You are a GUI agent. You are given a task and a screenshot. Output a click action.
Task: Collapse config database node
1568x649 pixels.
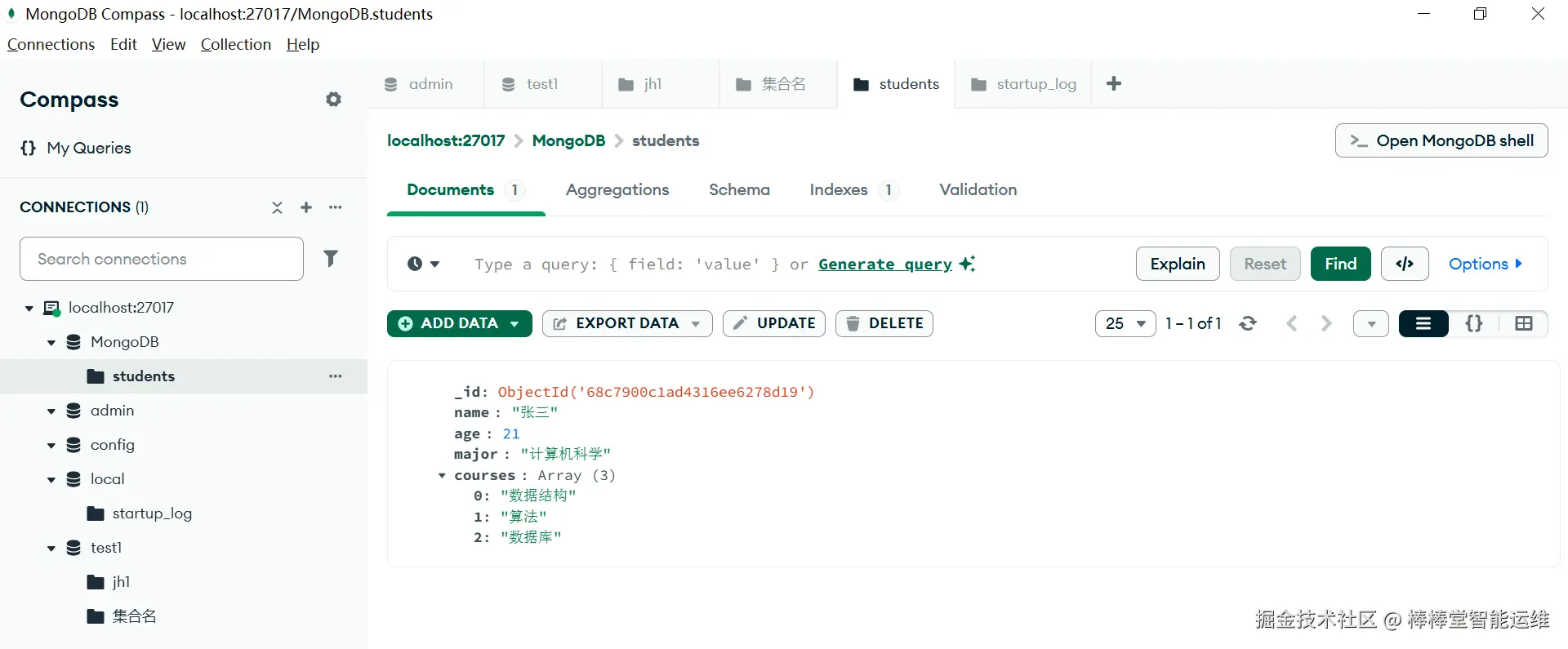point(51,446)
